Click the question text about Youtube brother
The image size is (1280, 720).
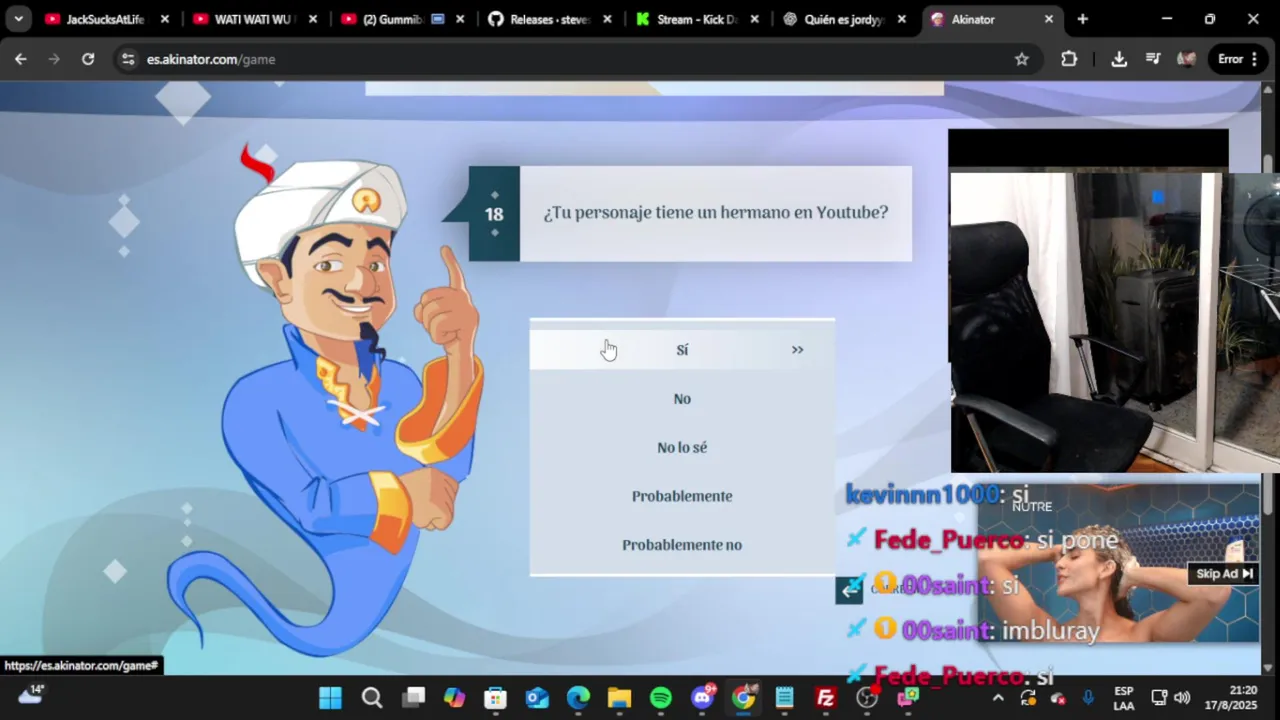pyautogui.click(x=716, y=213)
